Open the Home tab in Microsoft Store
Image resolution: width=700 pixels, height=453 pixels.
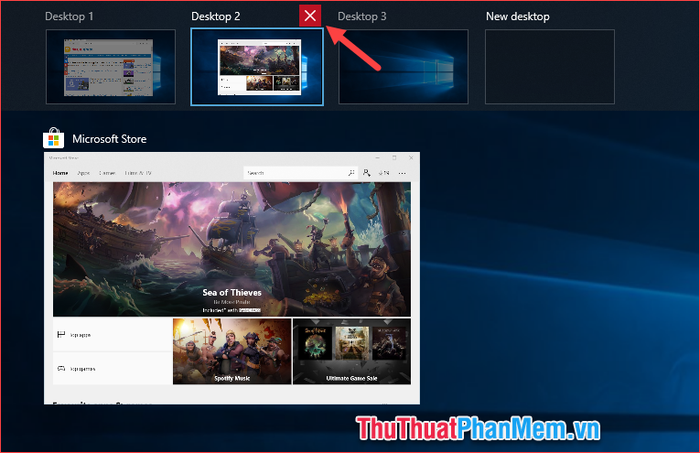coord(60,173)
